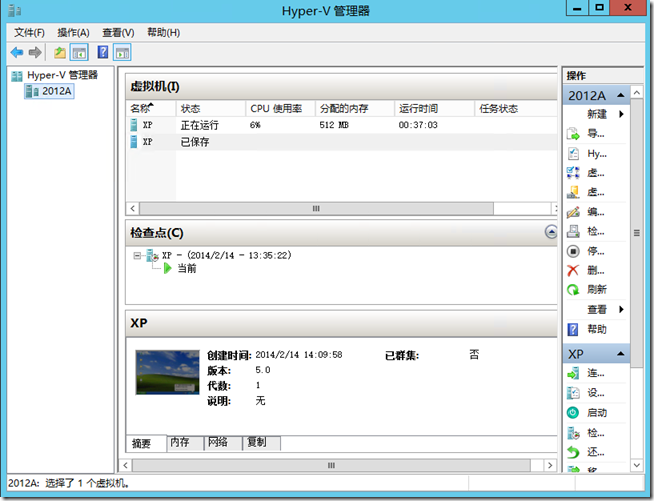654x501 pixels.
Task: Toggle the show/hide console tree toolbar icon
Action: pos(79,53)
